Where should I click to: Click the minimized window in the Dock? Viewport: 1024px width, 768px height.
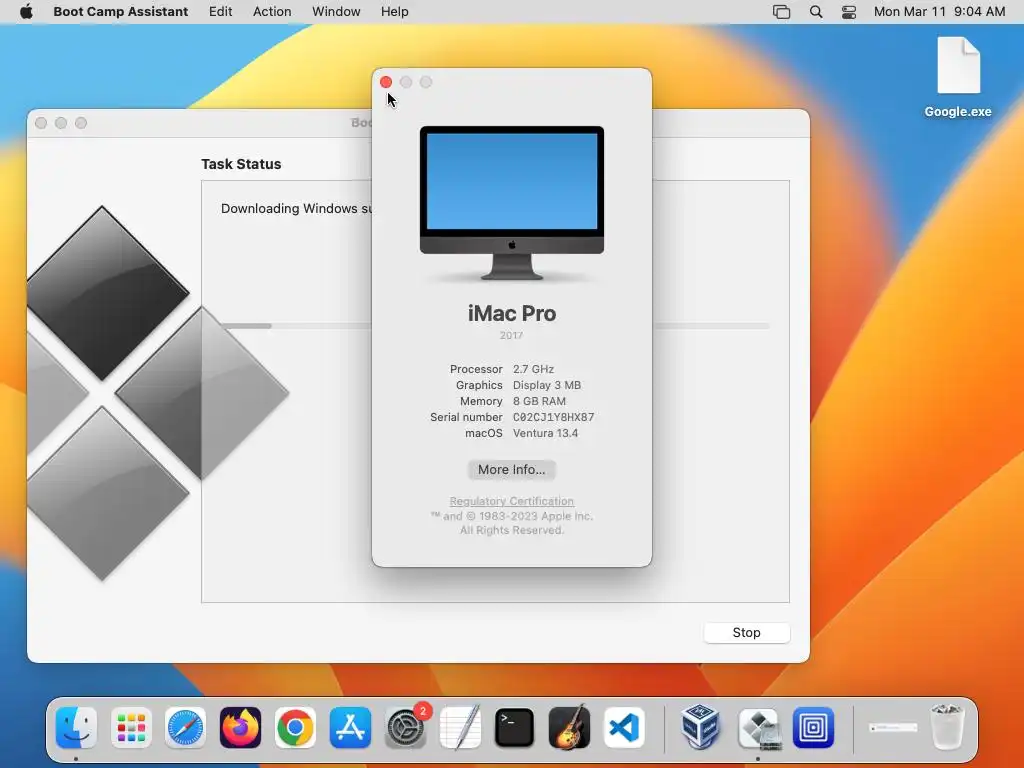[x=893, y=728]
